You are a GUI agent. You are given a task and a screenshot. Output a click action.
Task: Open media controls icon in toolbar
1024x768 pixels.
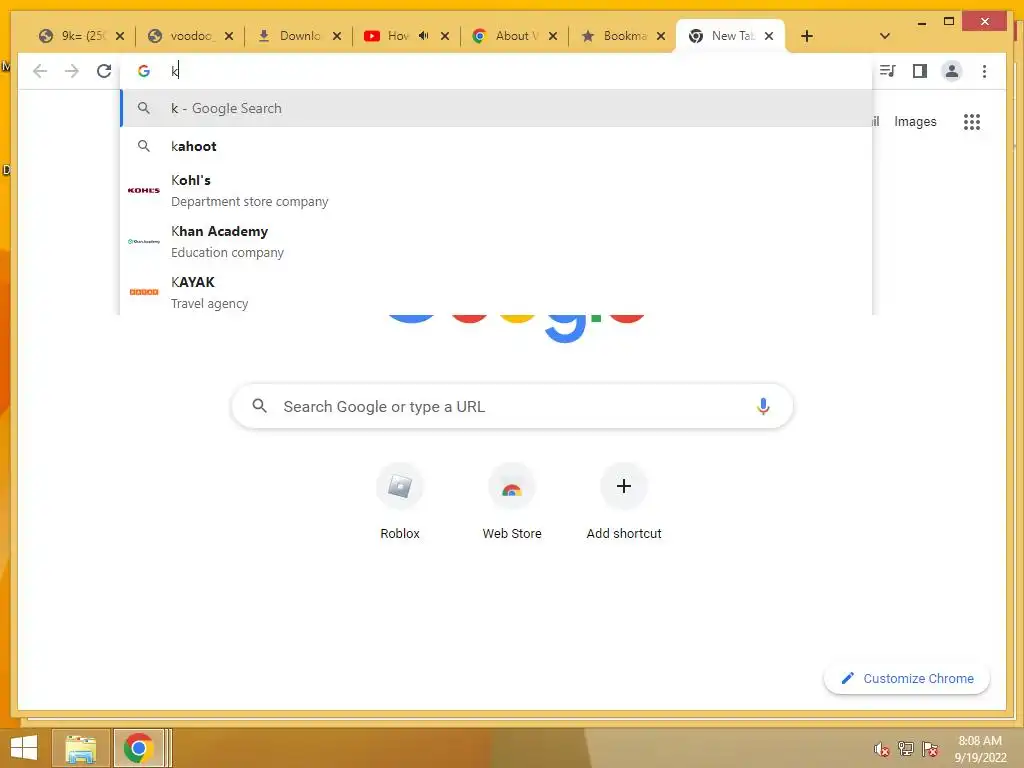(888, 71)
